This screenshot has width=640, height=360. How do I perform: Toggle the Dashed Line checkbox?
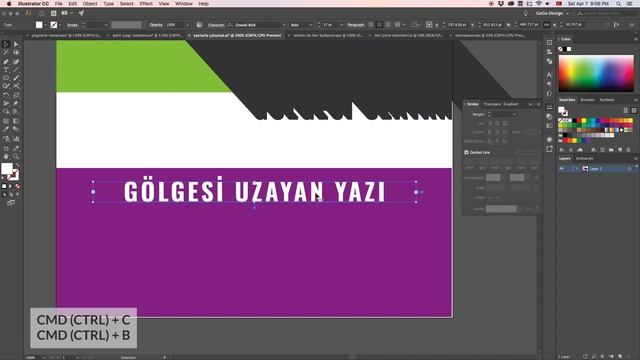point(466,152)
